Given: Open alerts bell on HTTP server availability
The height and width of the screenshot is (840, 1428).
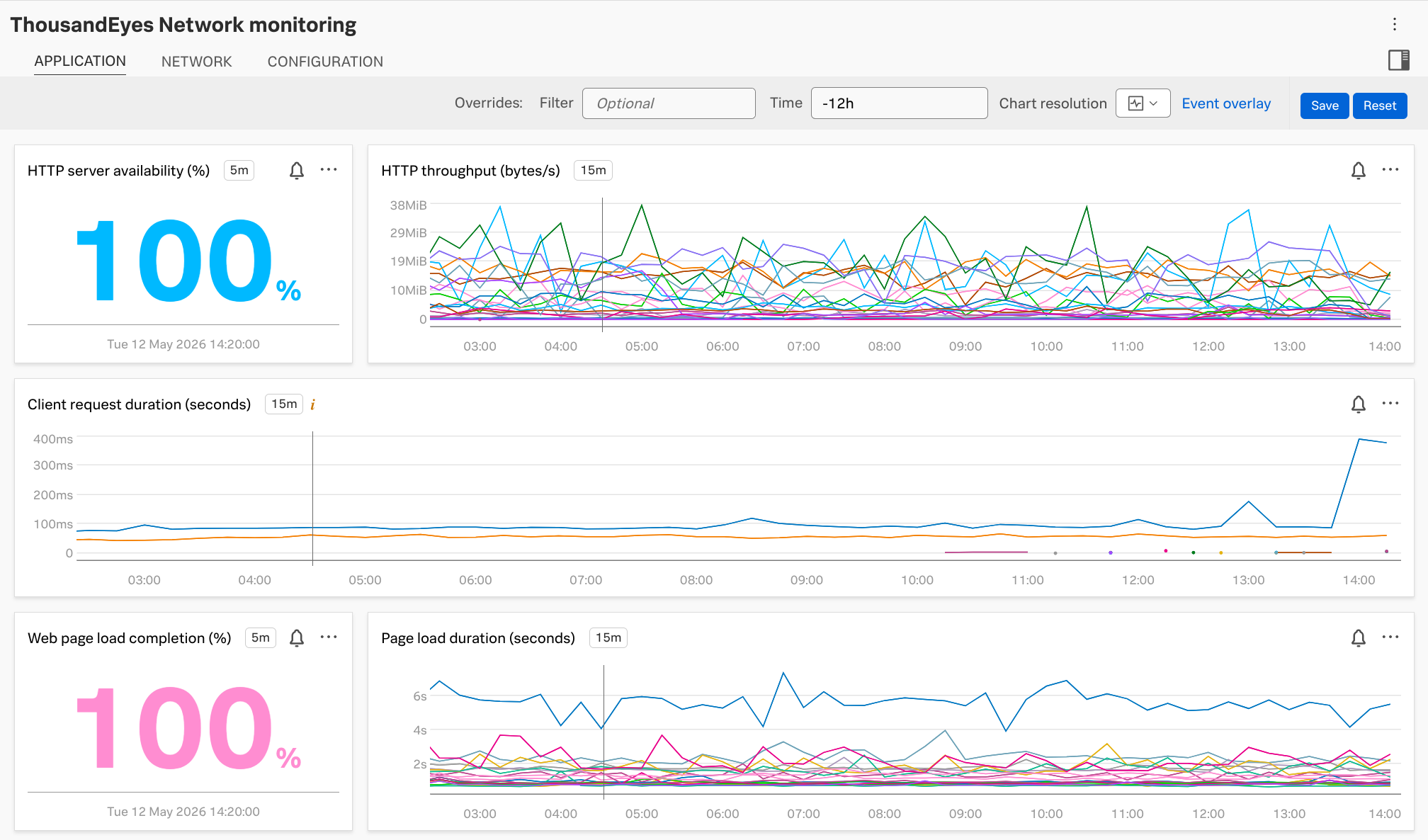Looking at the screenshot, I should [x=297, y=171].
